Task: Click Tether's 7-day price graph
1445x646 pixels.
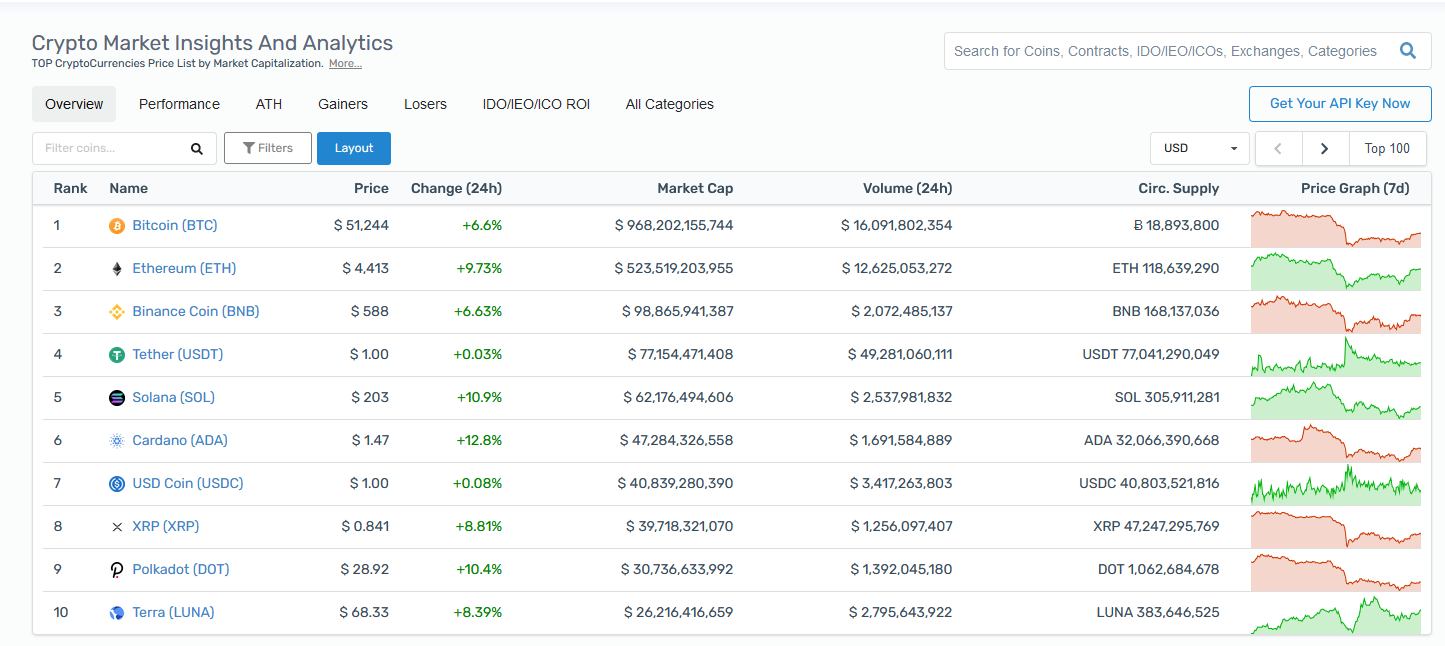Action: pyautogui.click(x=1336, y=356)
